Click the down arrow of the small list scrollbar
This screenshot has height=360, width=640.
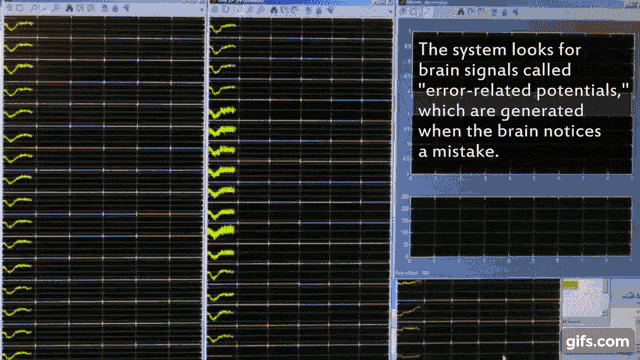pos(605,313)
